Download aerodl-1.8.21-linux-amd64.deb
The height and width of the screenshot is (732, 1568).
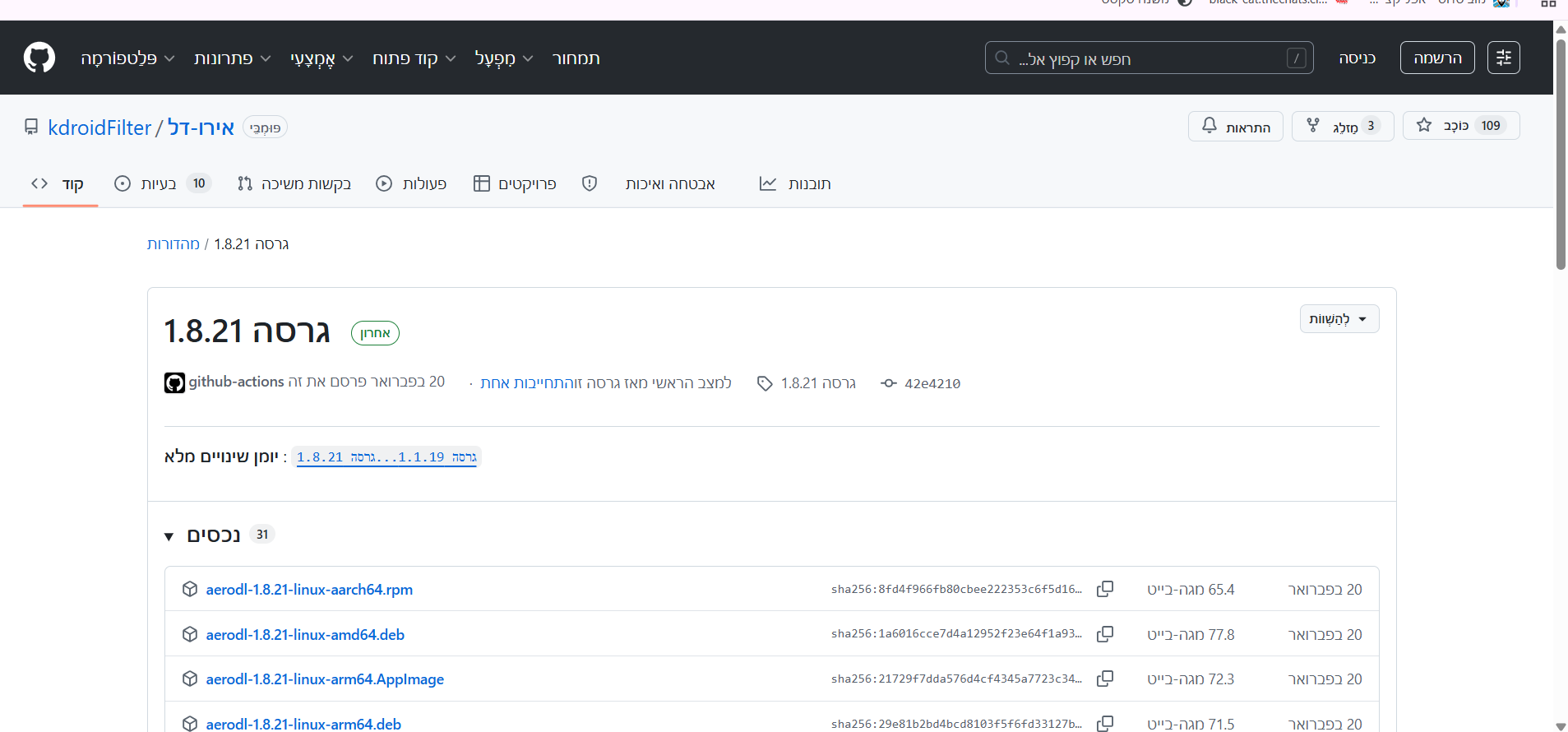pyautogui.click(x=305, y=635)
